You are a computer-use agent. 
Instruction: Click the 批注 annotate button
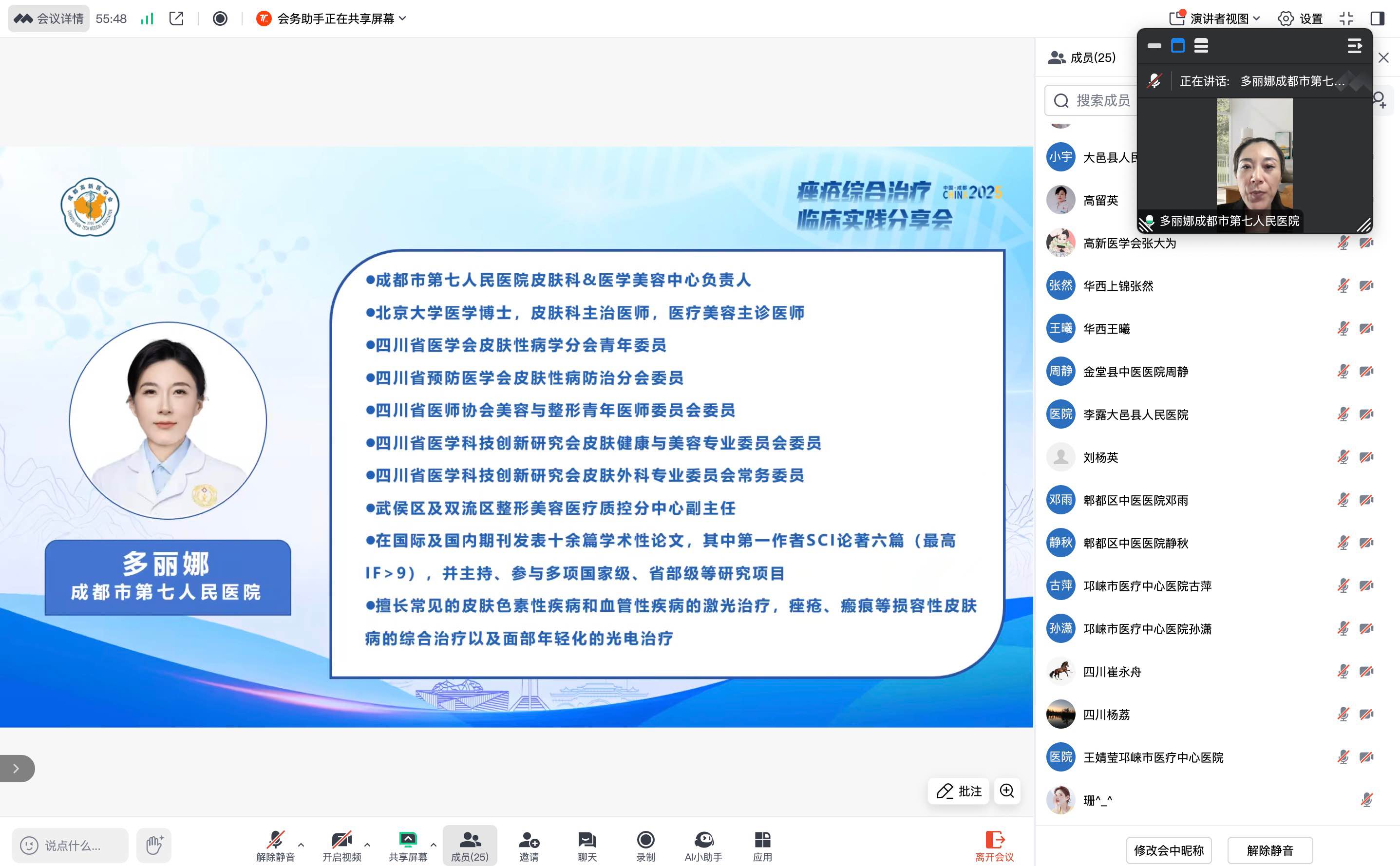pyautogui.click(x=959, y=791)
